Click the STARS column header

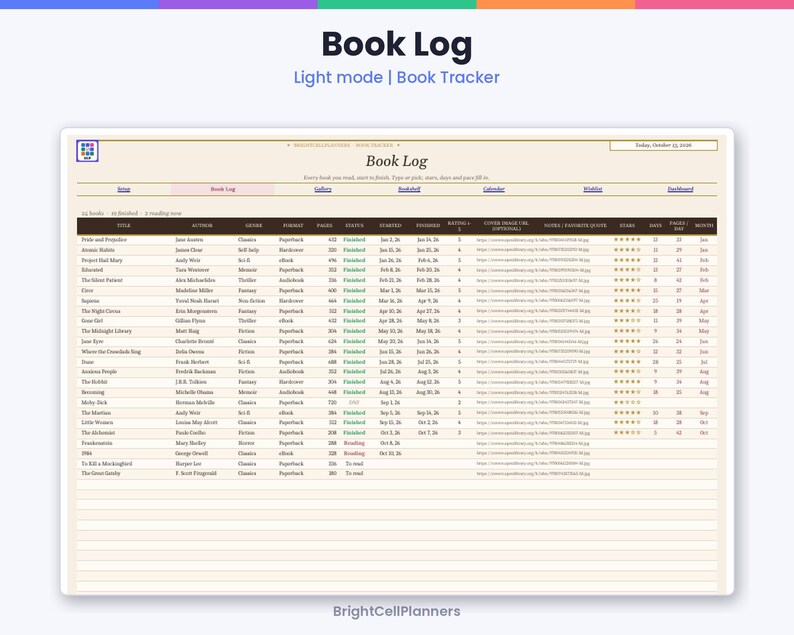click(x=627, y=226)
